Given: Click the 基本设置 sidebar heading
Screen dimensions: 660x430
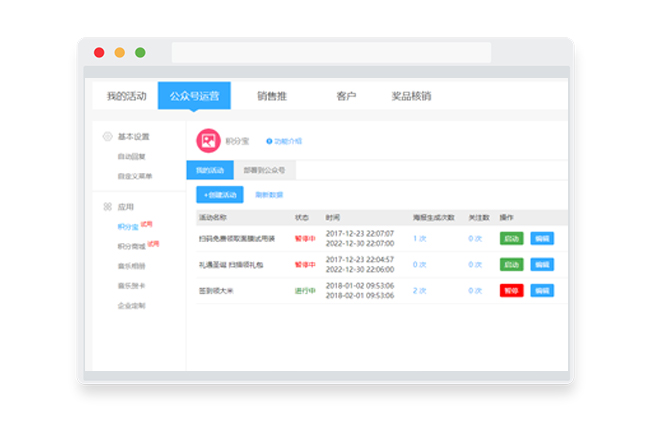Looking at the screenshot, I should click(x=133, y=137).
